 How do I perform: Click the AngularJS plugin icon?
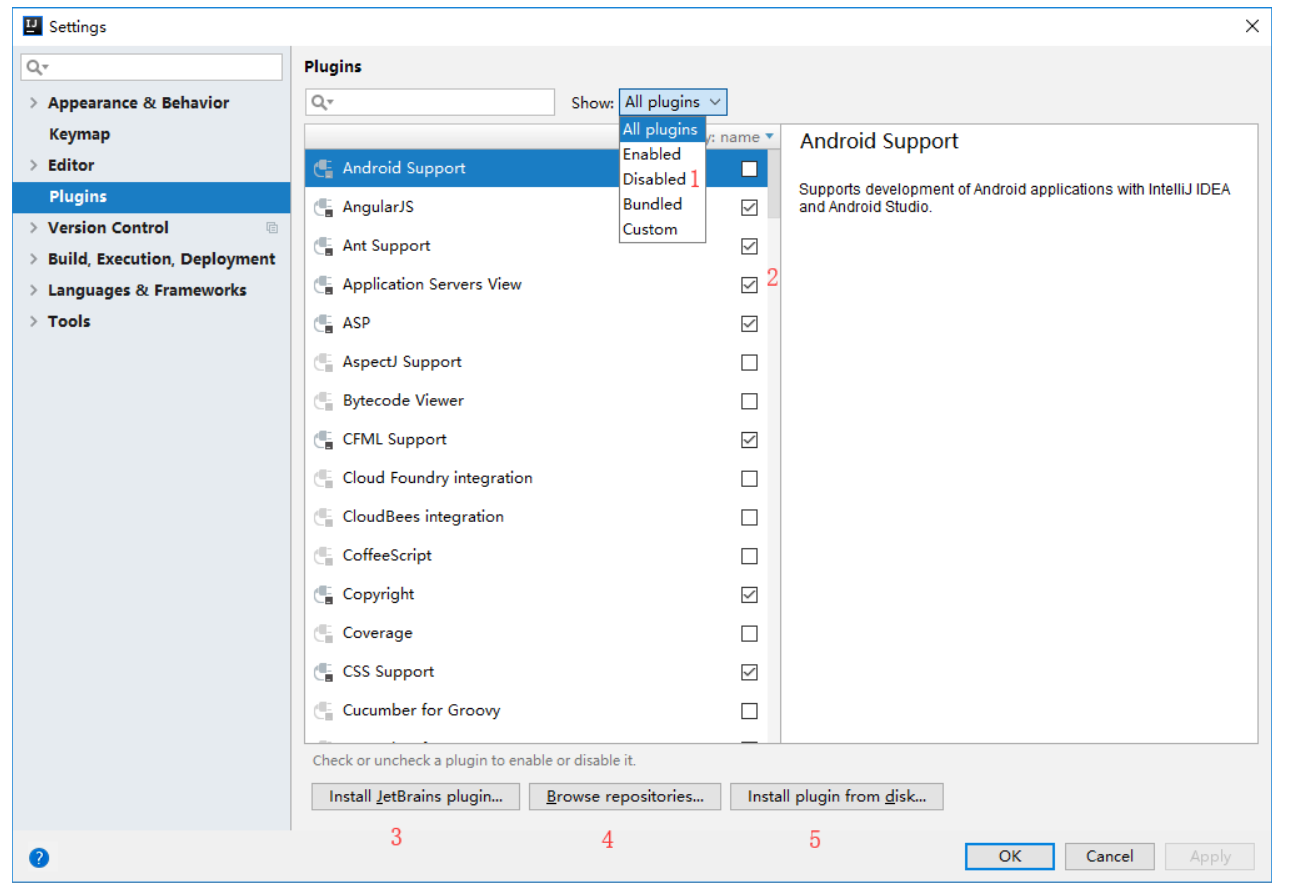pos(323,207)
